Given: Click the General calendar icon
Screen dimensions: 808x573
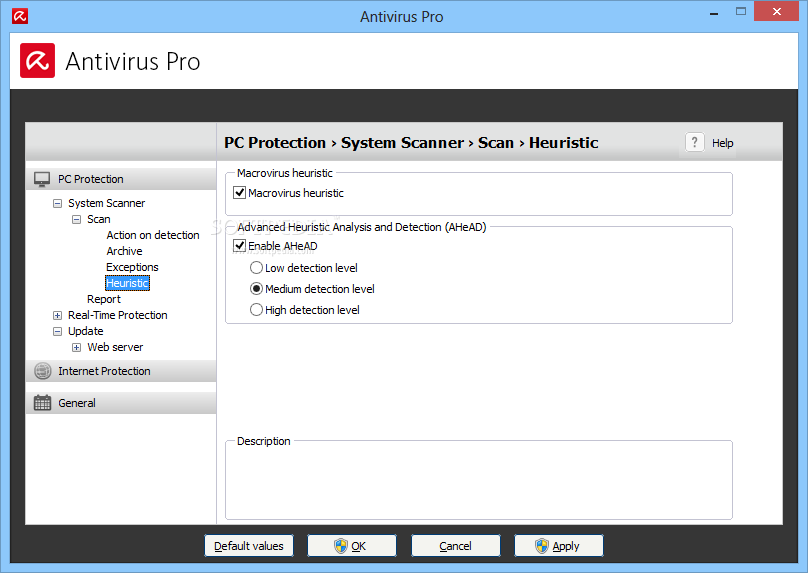Looking at the screenshot, I should [x=42, y=403].
